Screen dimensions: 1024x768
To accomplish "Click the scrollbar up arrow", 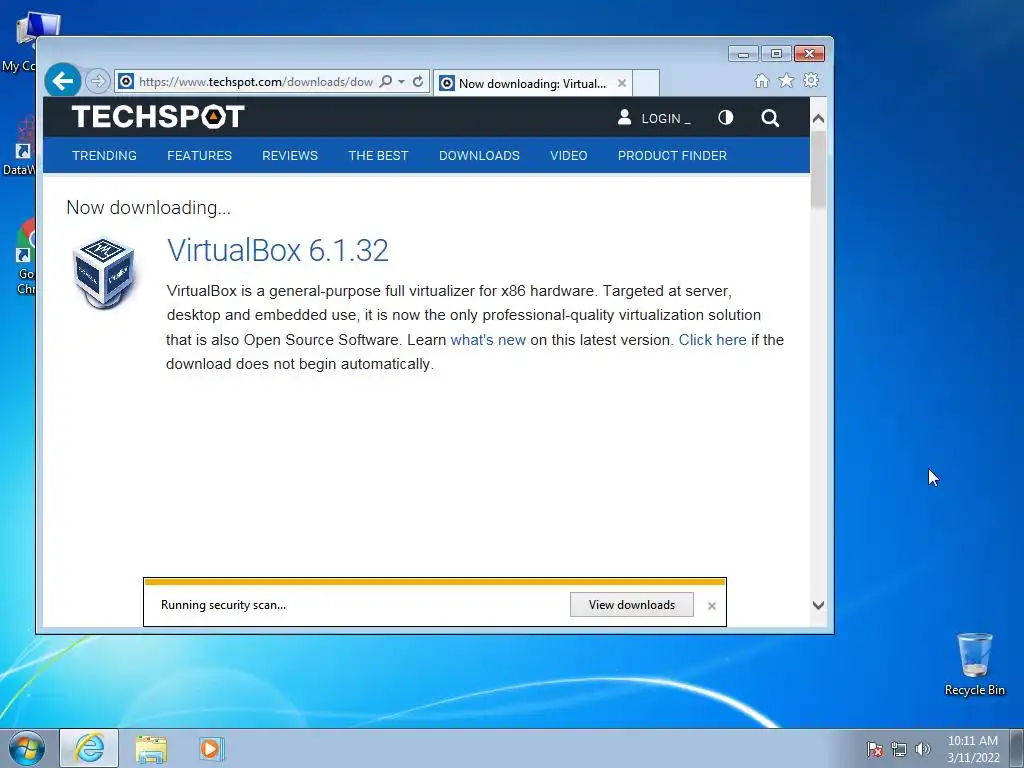I will (818, 119).
